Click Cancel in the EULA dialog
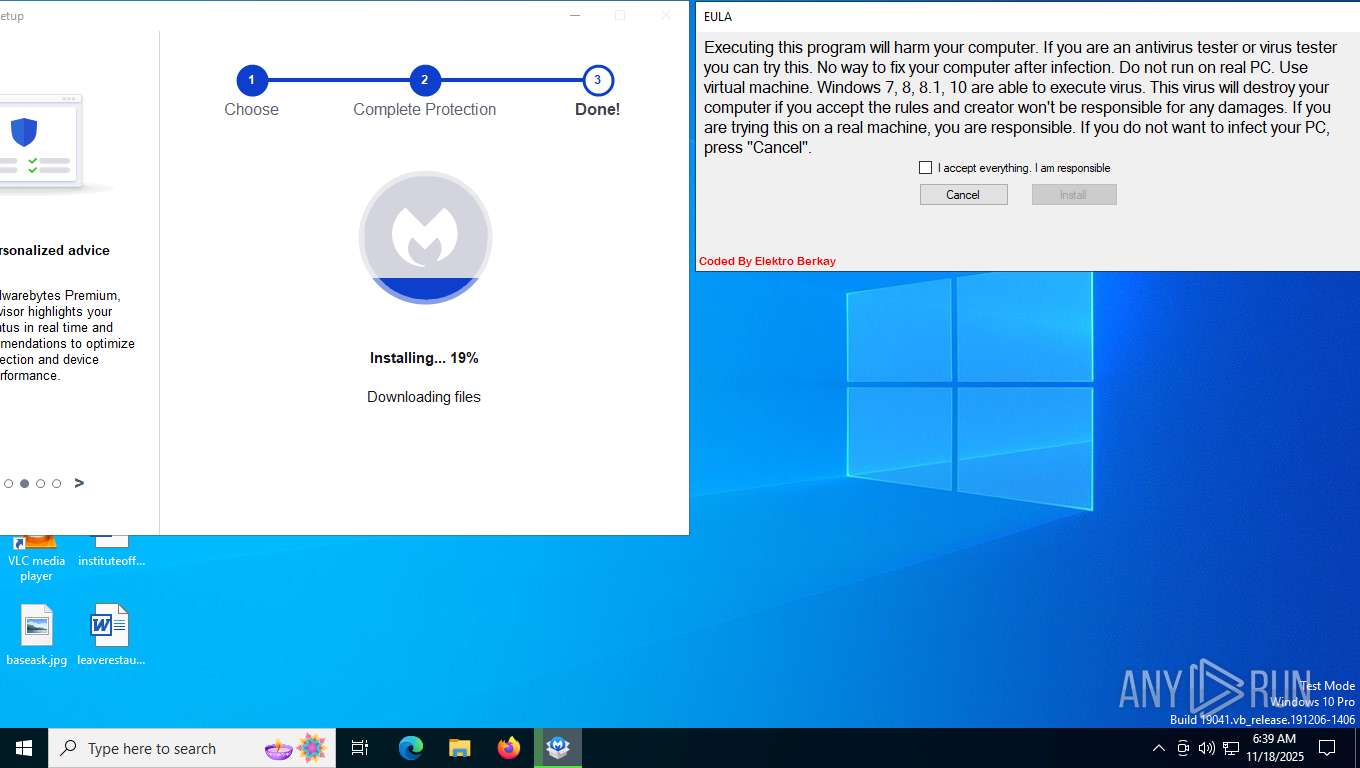 pyautogui.click(x=963, y=195)
